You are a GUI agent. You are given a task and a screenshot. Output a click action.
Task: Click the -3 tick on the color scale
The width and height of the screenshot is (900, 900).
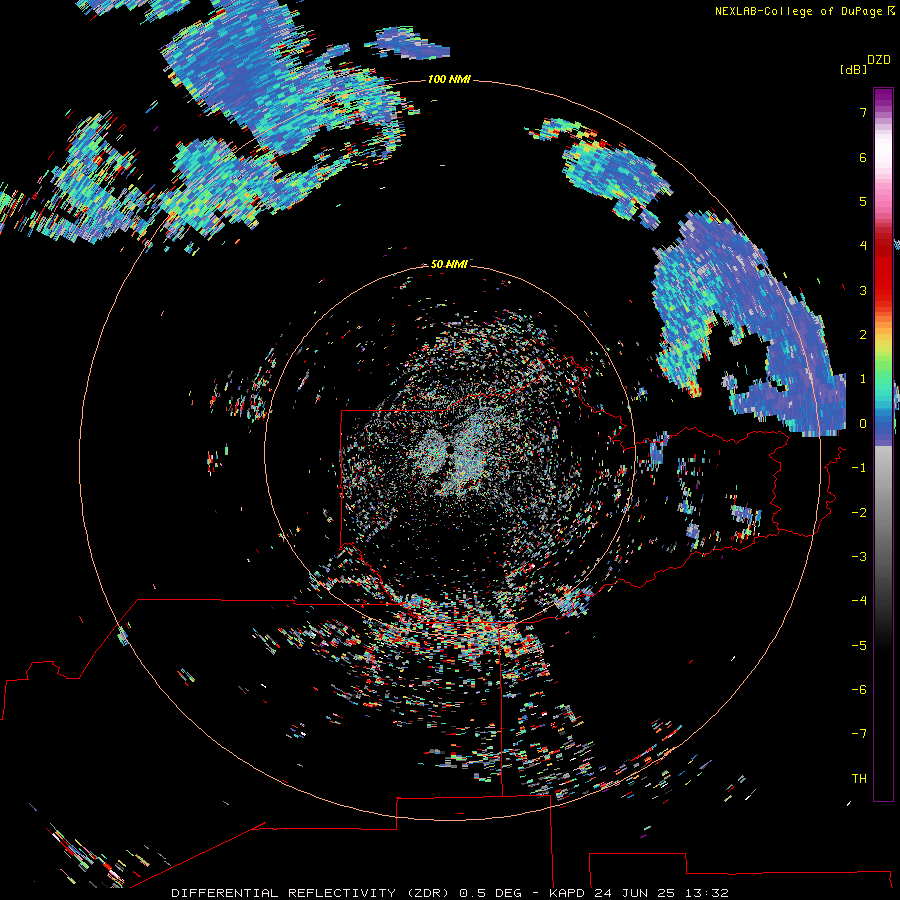[x=859, y=557]
